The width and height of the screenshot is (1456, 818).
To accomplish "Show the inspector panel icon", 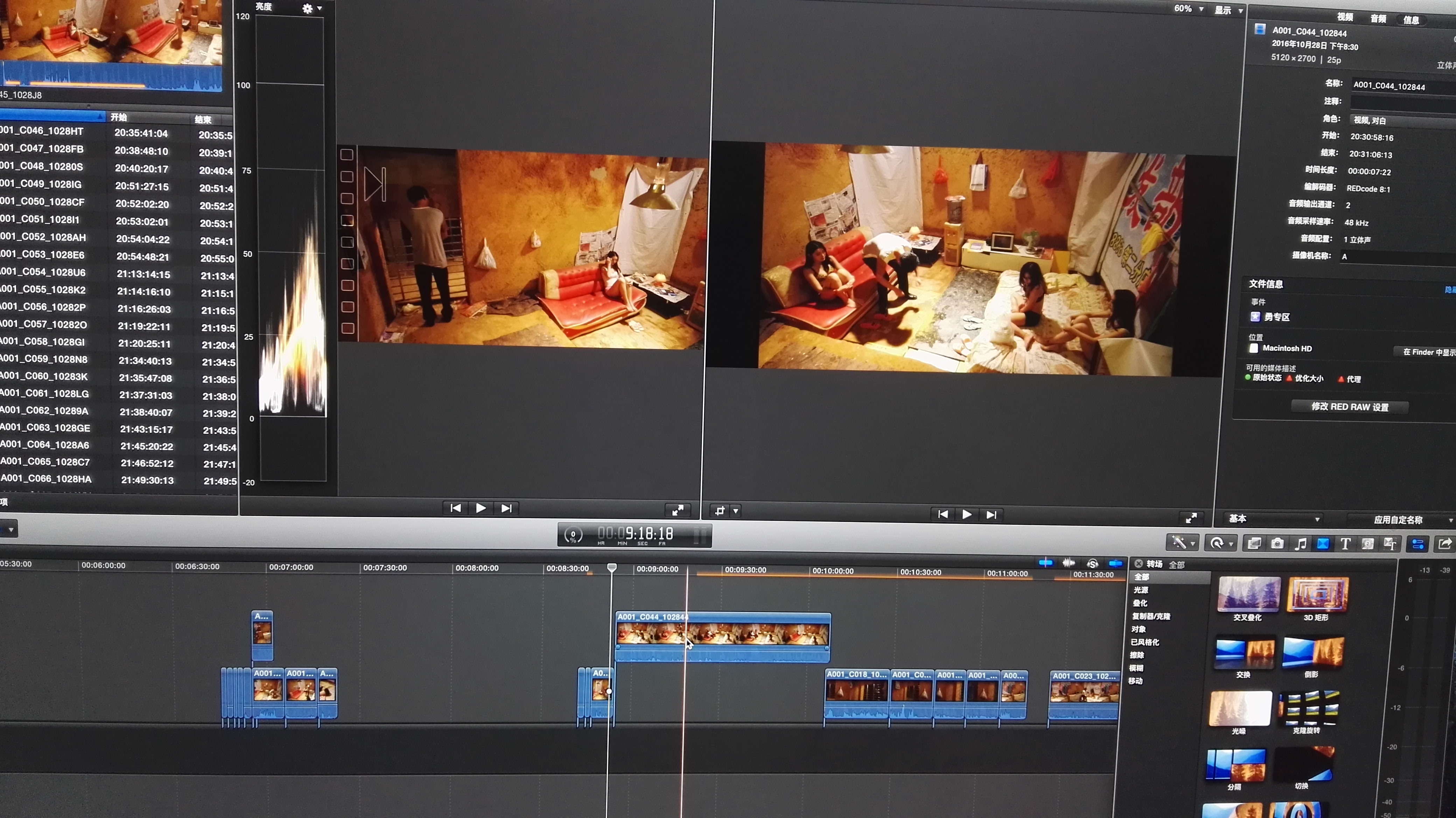I will tap(1417, 545).
